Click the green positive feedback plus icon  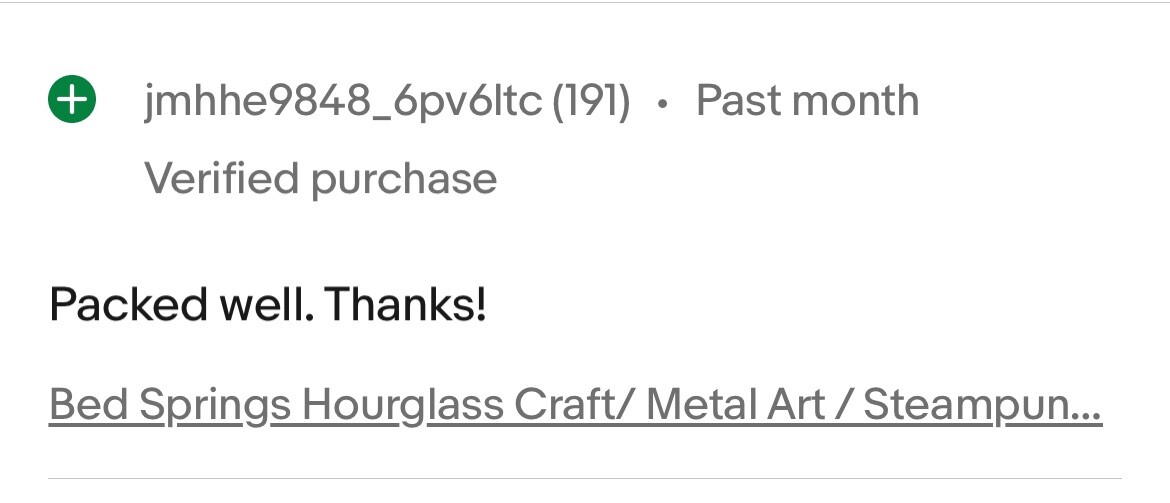click(72, 100)
